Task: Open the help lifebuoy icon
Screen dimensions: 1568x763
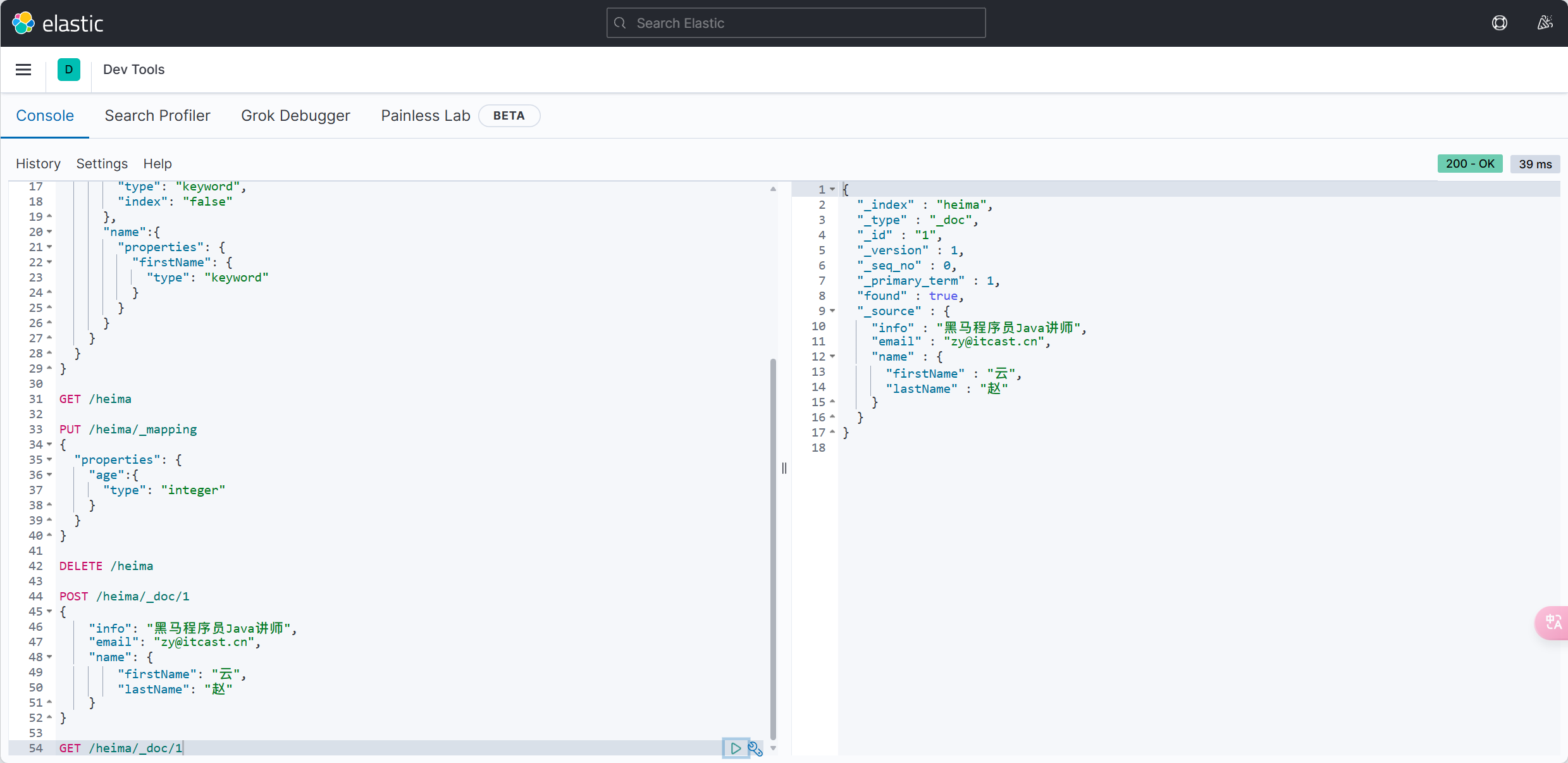Action: [1499, 23]
